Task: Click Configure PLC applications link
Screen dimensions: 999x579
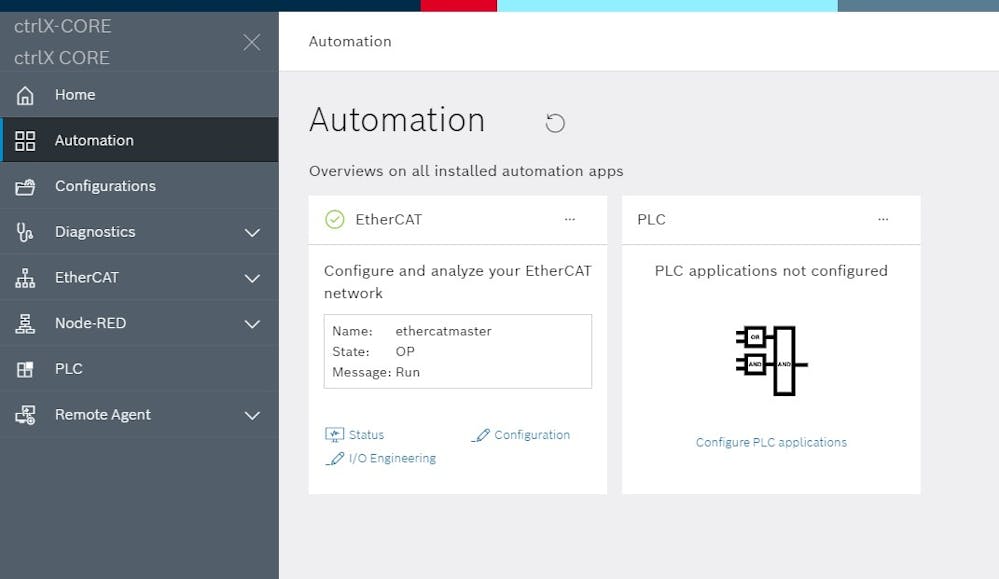Action: coord(771,442)
